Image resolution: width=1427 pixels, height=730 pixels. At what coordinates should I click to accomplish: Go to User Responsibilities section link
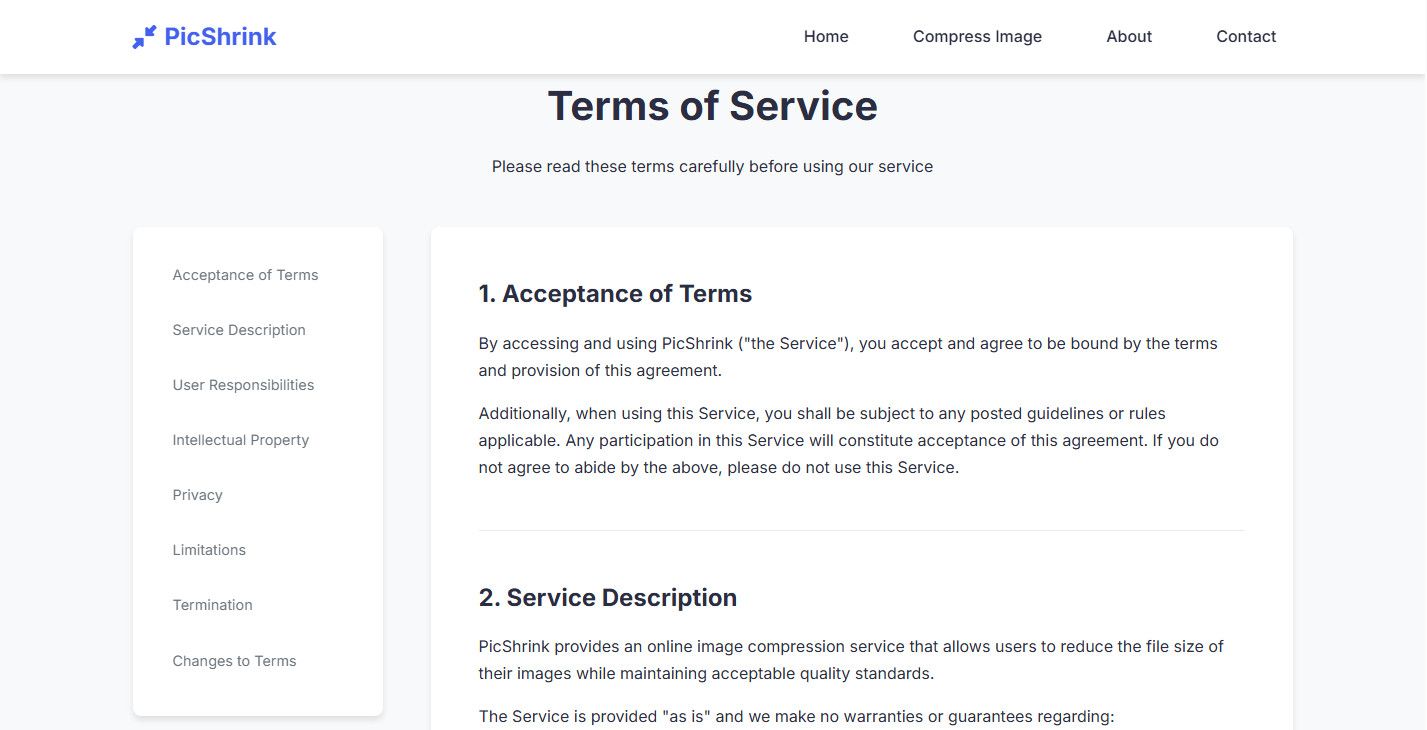coord(243,385)
